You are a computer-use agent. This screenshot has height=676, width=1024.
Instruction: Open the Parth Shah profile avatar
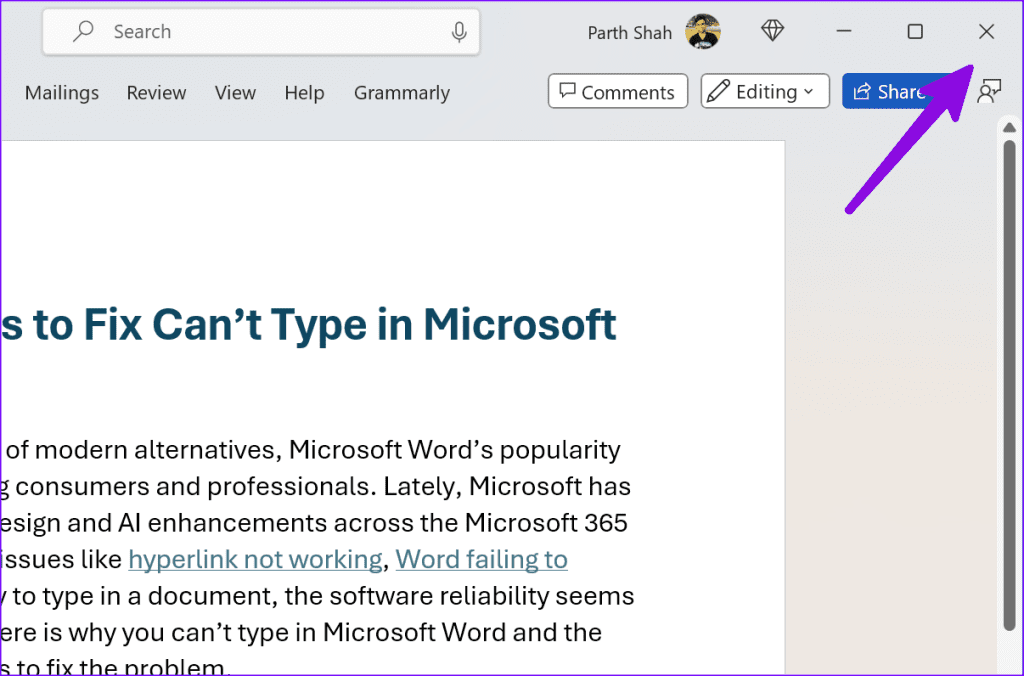point(703,32)
